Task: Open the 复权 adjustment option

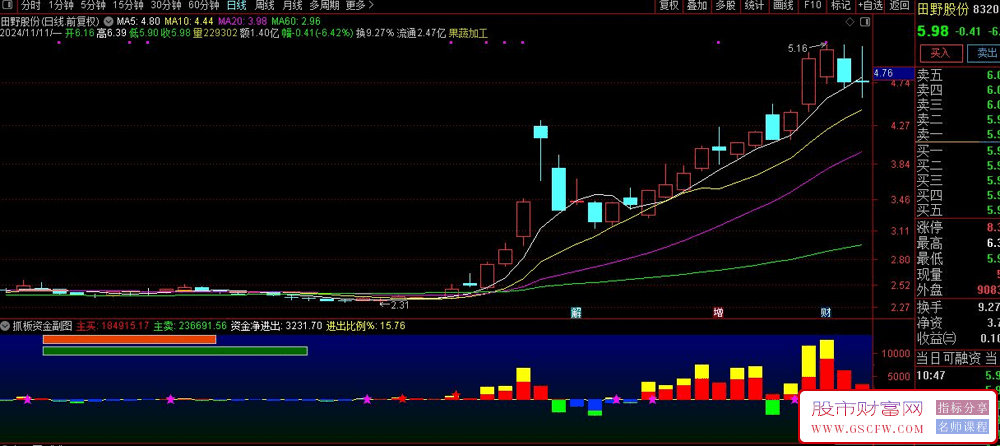Action: click(x=669, y=6)
